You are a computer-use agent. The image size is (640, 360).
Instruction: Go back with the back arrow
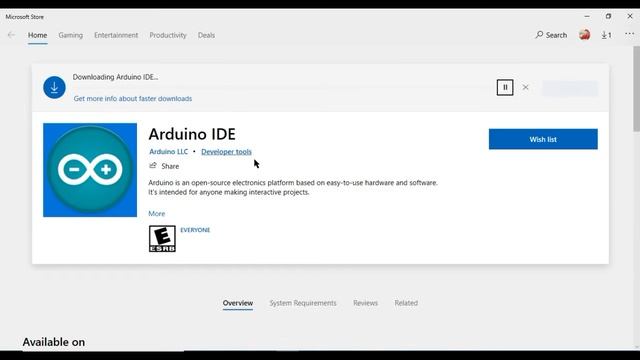coord(11,35)
